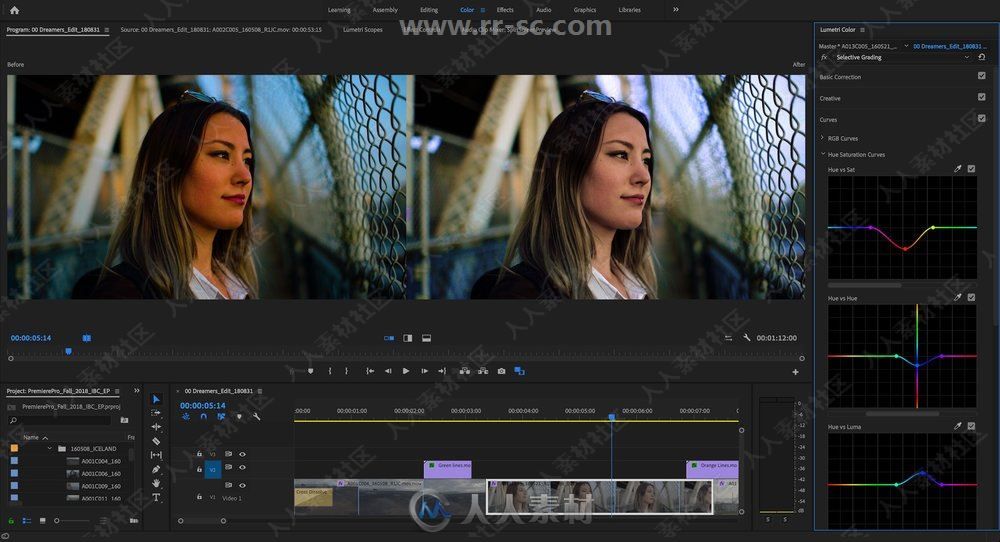This screenshot has width=1000, height=542.
Task: Click the Mark Out bracket icon
Action: 346,370
